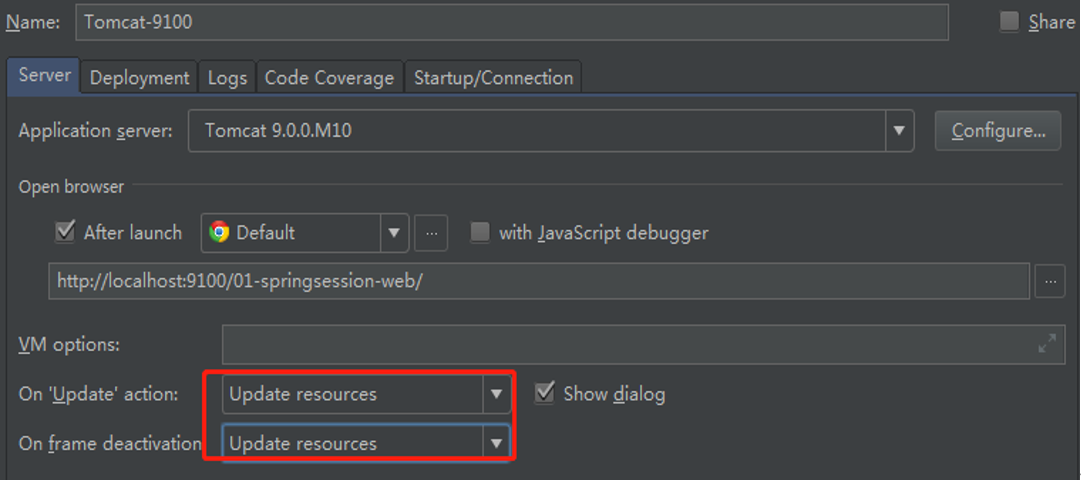Click ellipsis button beside the URL field

coord(1050,281)
